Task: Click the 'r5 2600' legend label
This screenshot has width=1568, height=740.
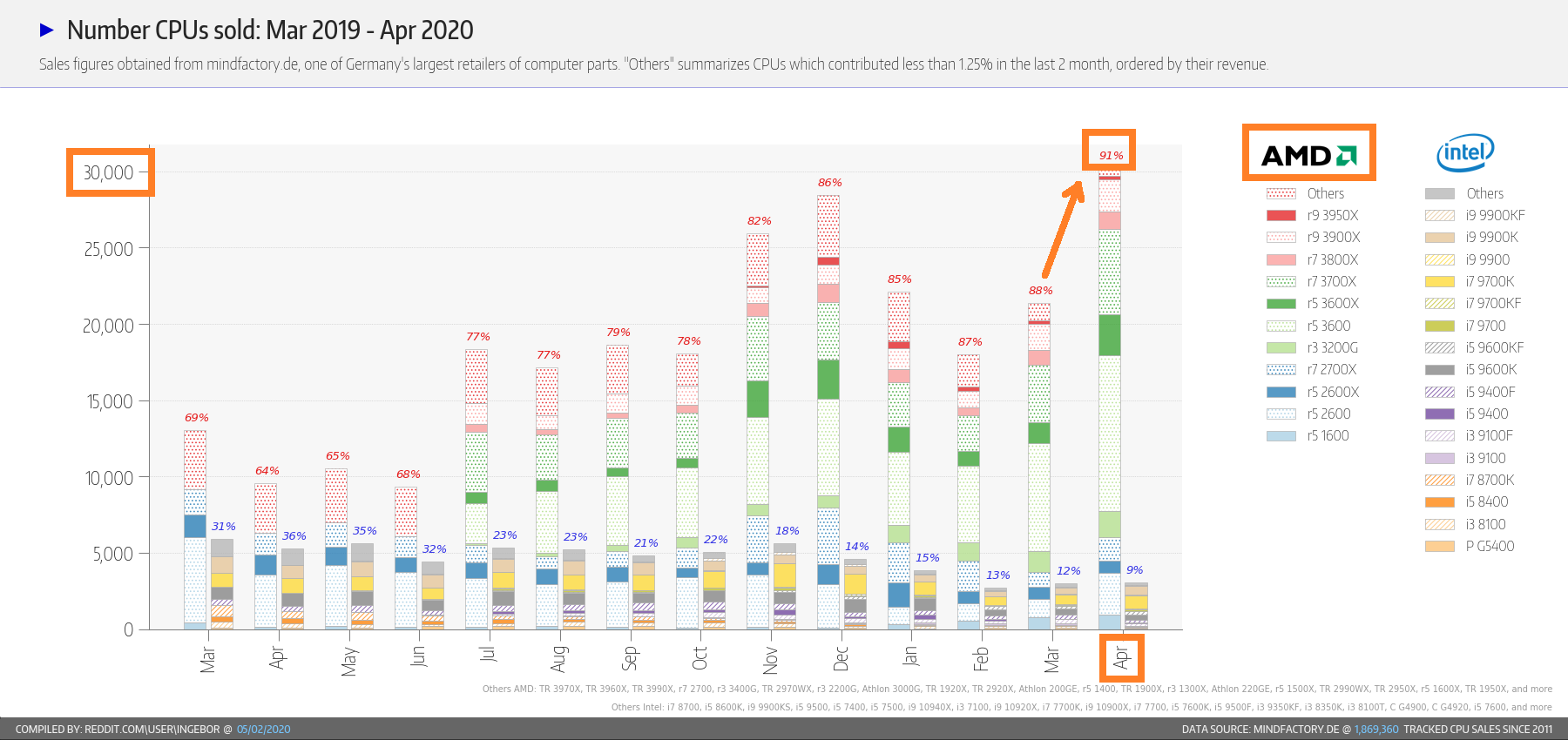Action: 1328,414
